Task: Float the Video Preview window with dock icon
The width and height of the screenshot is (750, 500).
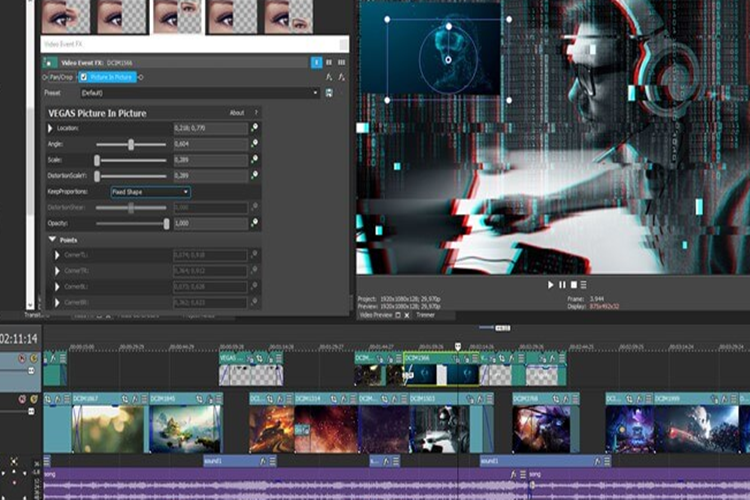Action: (x=397, y=315)
